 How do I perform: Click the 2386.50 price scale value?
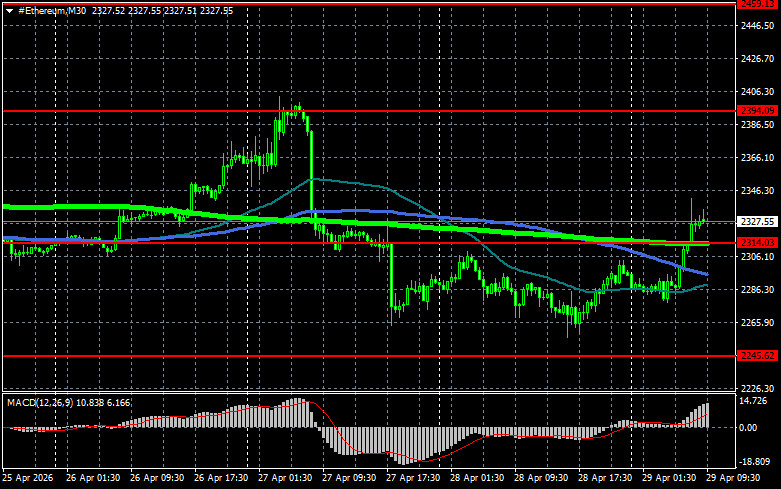pos(758,124)
